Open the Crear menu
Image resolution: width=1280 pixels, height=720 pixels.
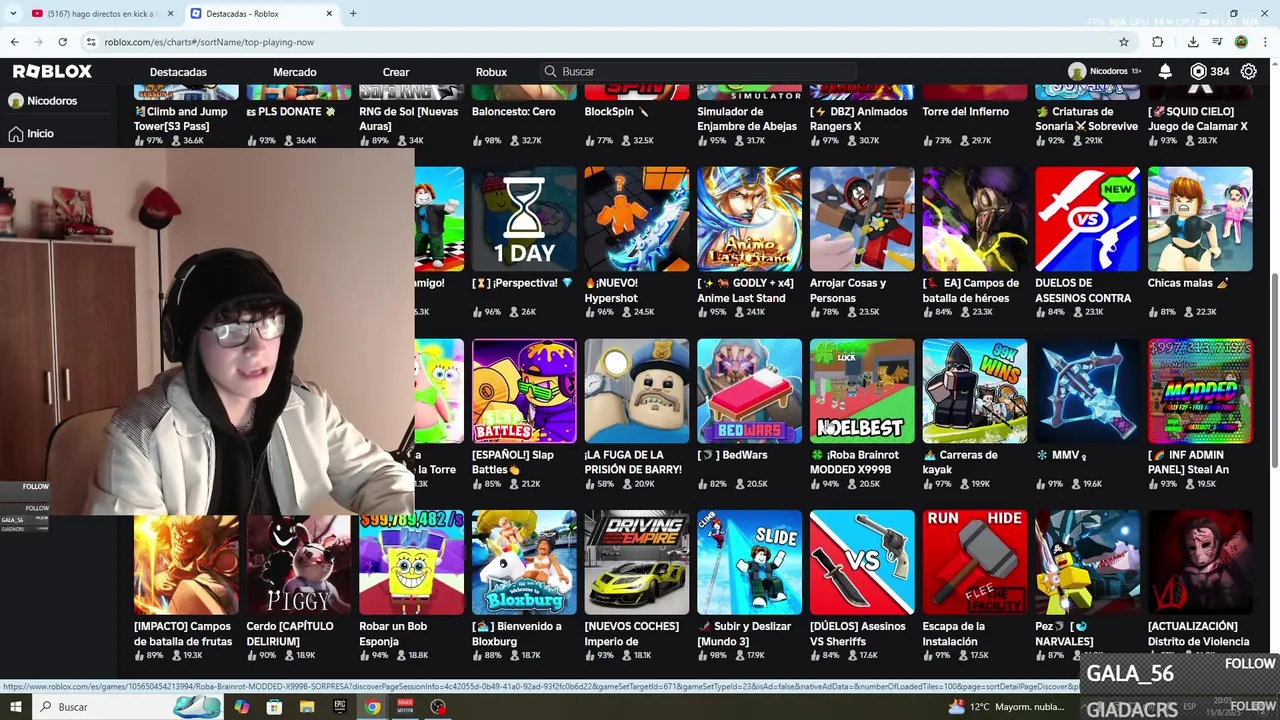[396, 72]
